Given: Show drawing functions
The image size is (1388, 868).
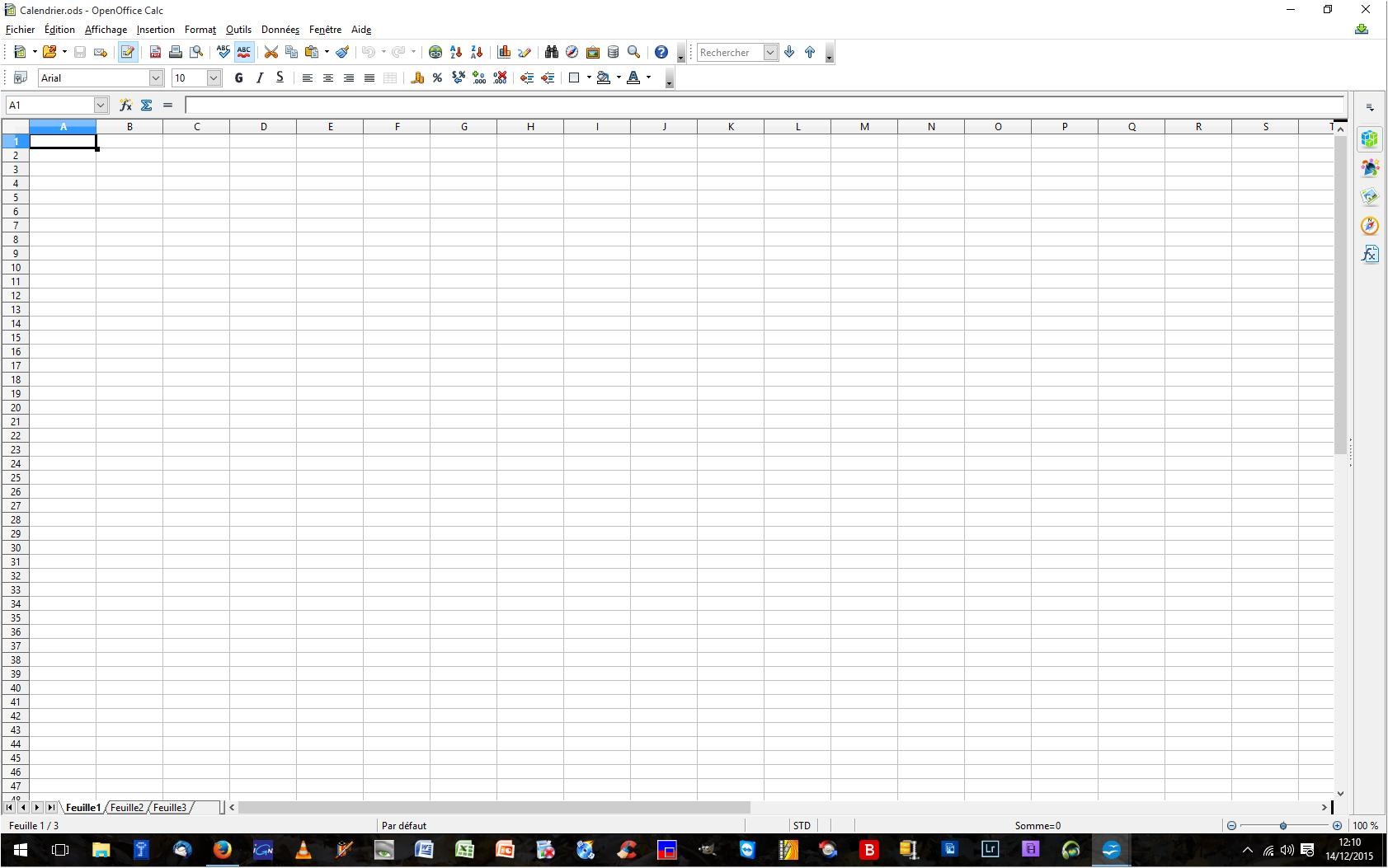Looking at the screenshot, I should pos(525,52).
